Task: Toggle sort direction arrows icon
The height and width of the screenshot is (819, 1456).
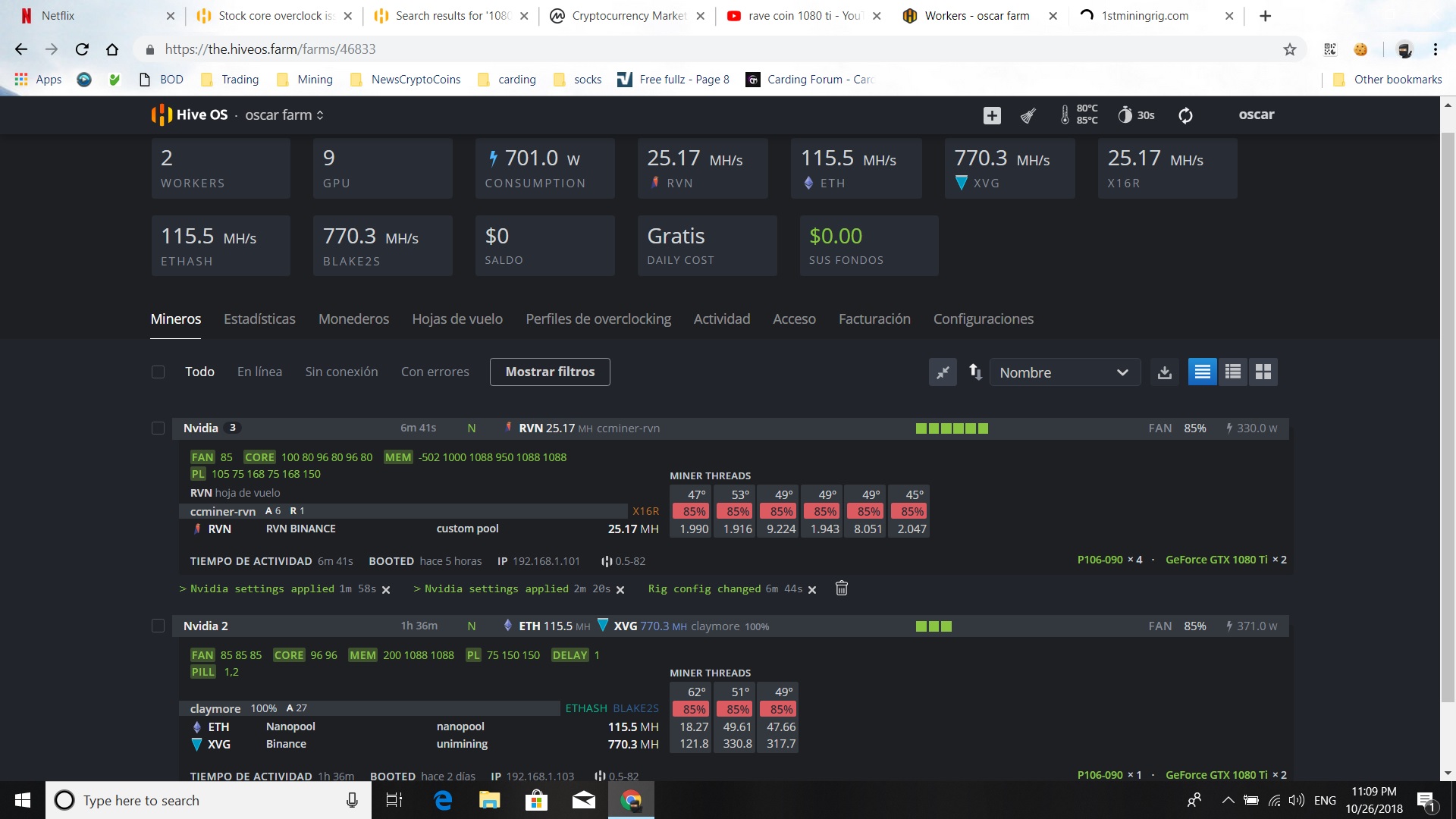Action: [x=975, y=372]
